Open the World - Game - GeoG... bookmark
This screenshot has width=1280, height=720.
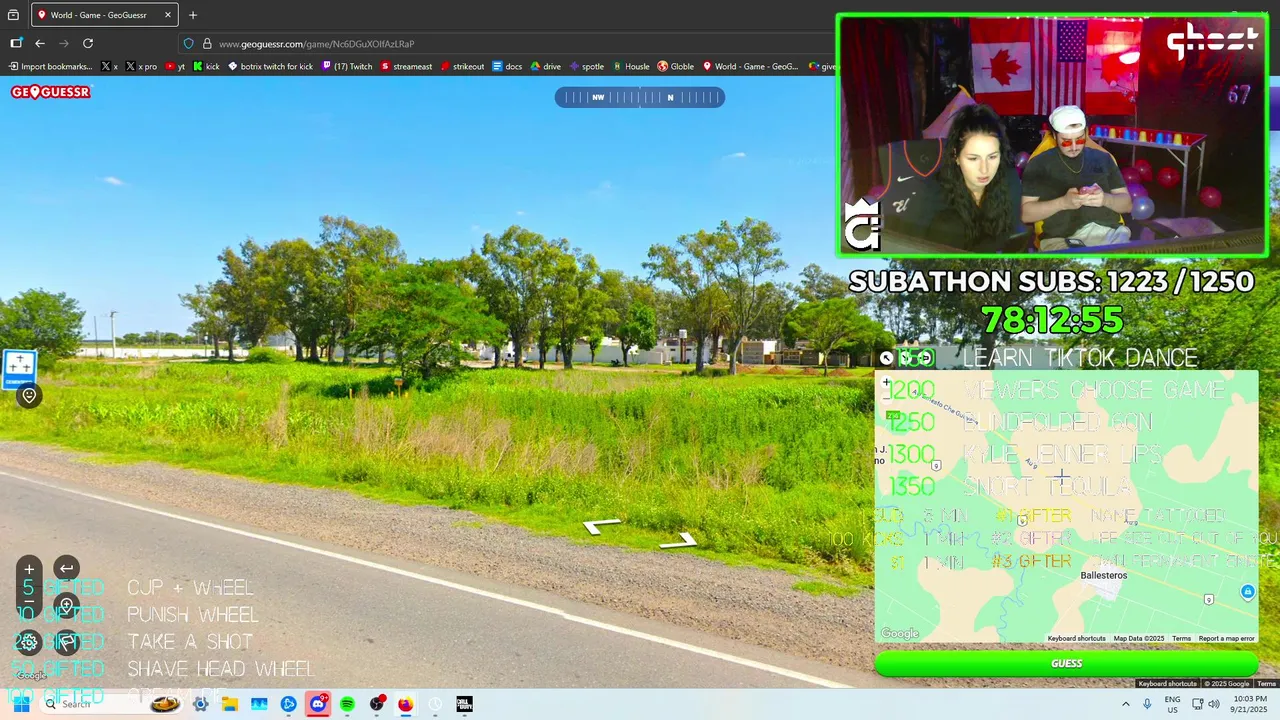[750, 67]
